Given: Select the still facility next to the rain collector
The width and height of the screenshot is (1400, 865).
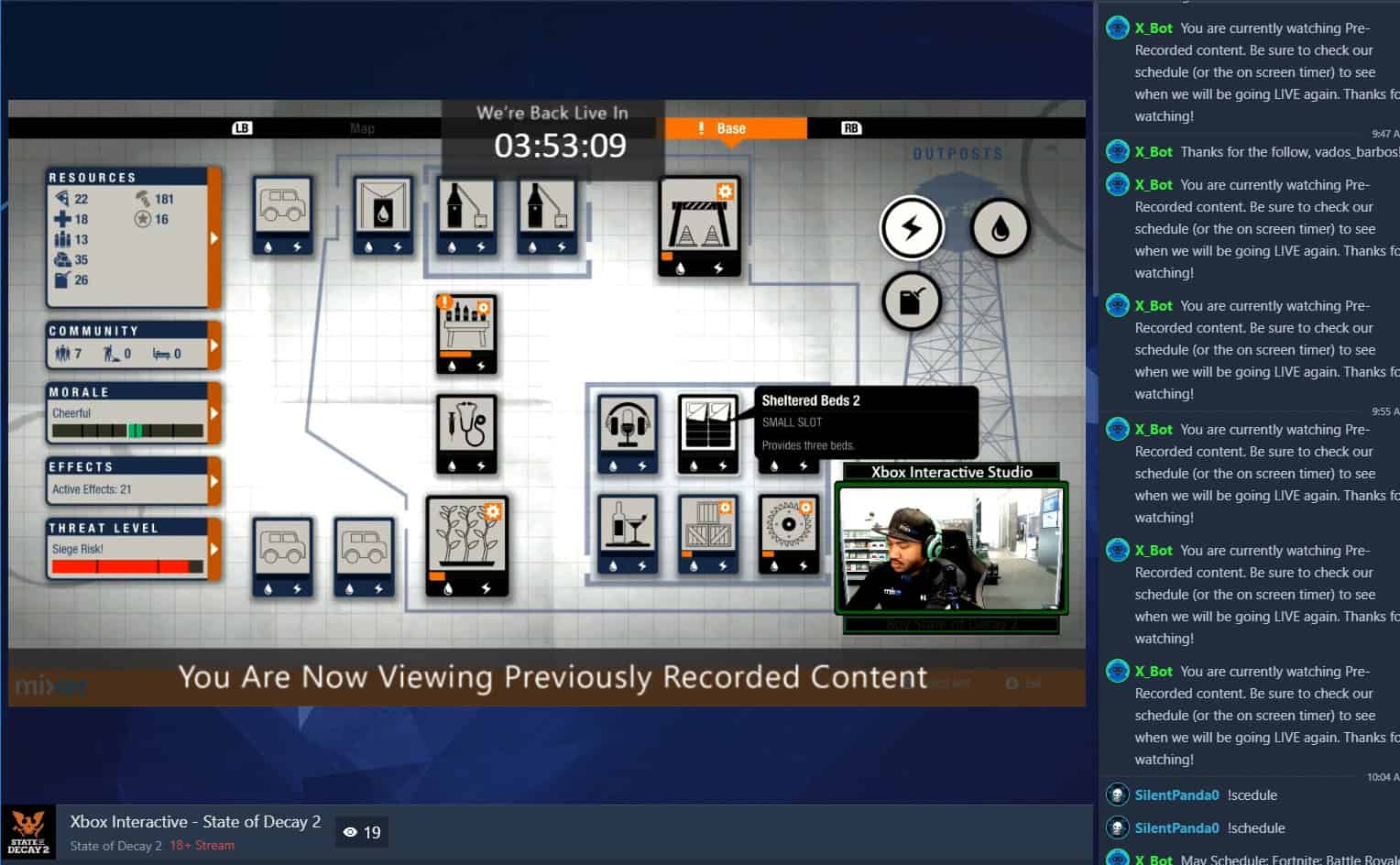Looking at the screenshot, I should 466,216.
